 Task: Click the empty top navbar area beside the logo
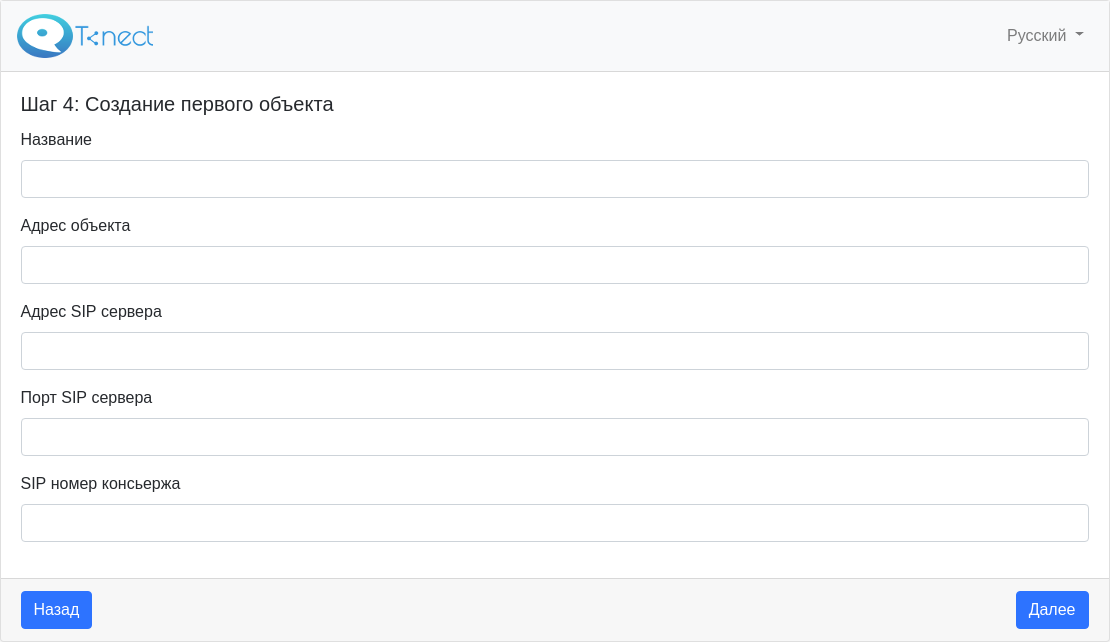[566, 35]
